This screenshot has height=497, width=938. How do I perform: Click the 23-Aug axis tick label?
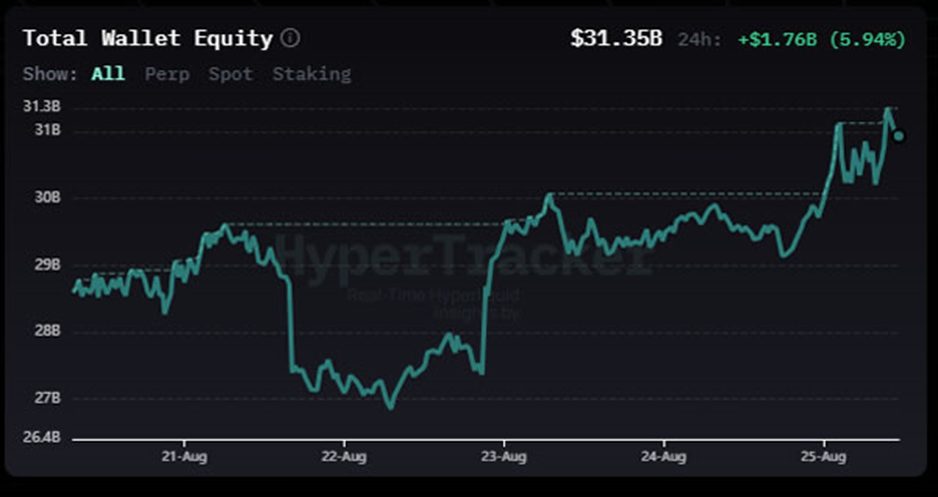click(503, 456)
